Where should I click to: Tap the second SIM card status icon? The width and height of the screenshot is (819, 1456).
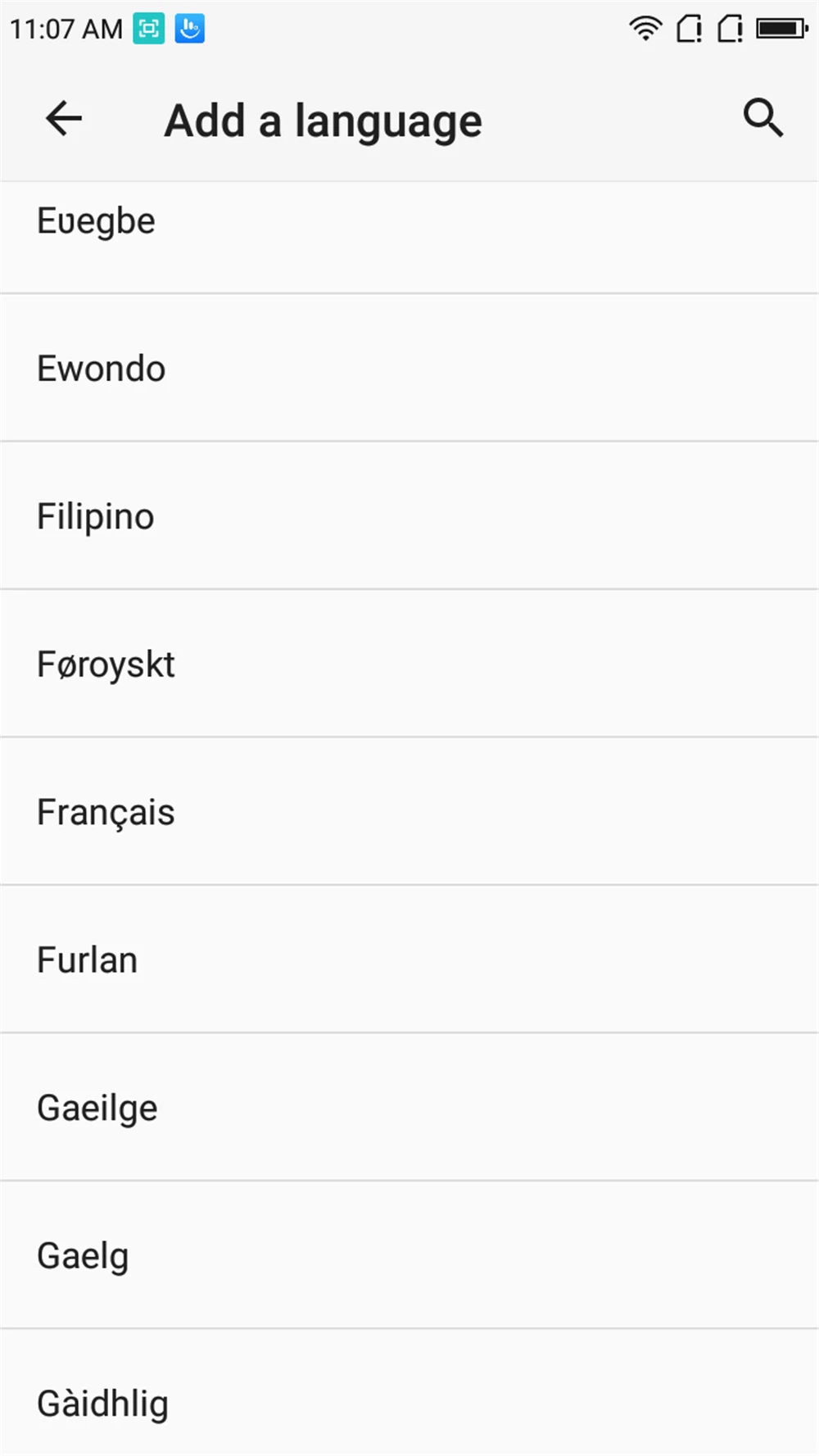[x=730, y=29]
